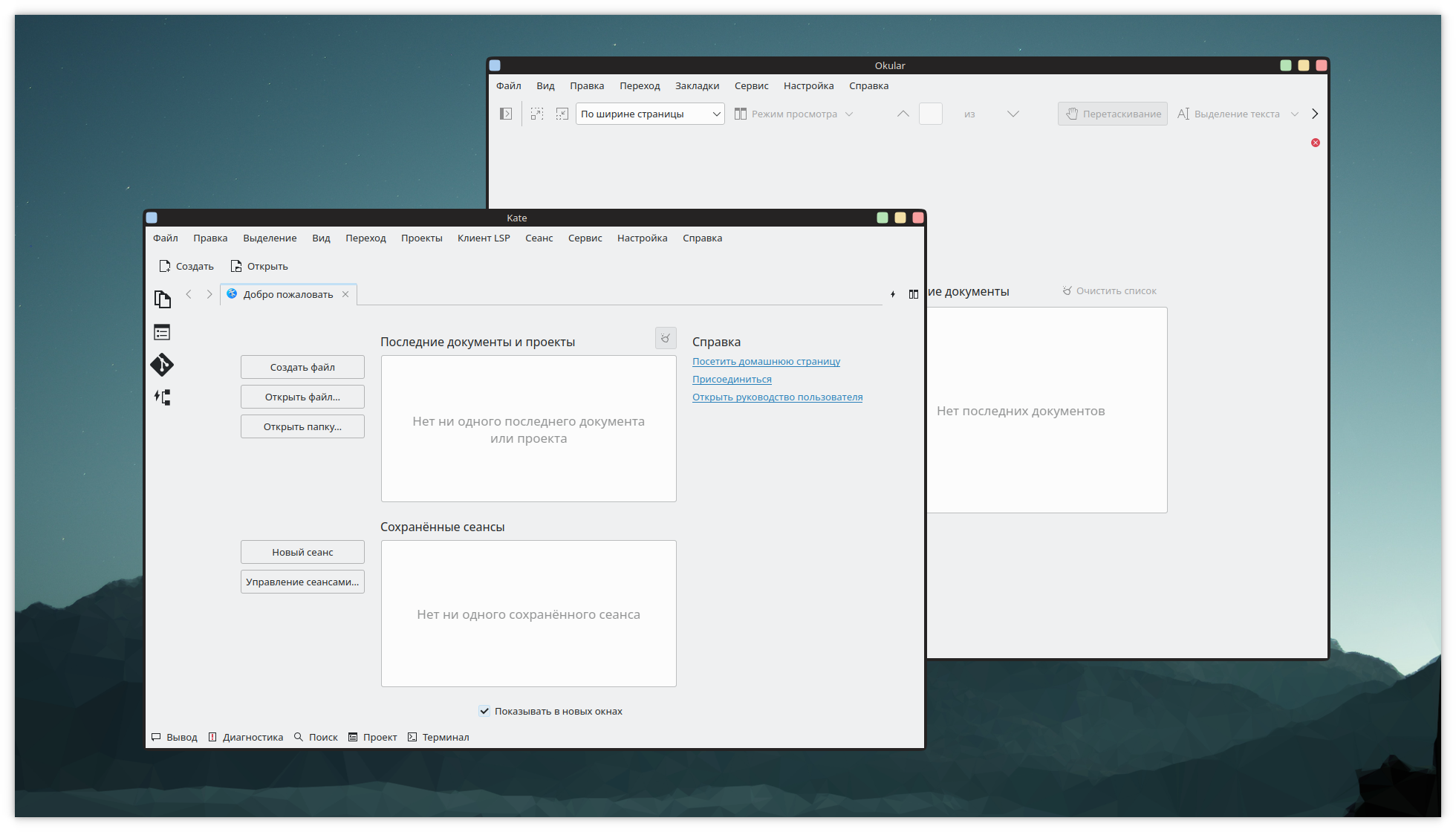Click the Kate window menu icon in title bar
1456x832 pixels.
152,218
